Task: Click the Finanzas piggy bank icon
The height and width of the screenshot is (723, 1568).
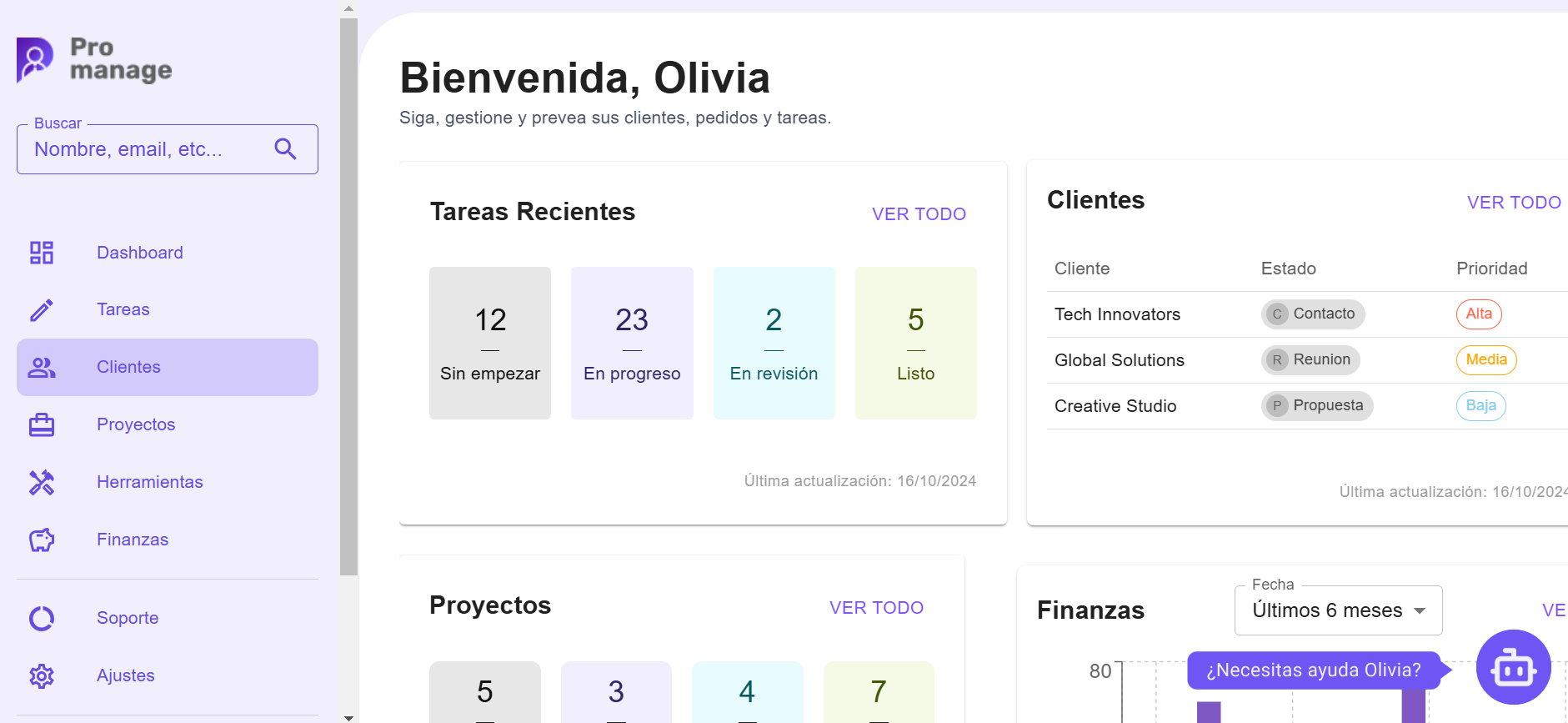Action: point(42,540)
